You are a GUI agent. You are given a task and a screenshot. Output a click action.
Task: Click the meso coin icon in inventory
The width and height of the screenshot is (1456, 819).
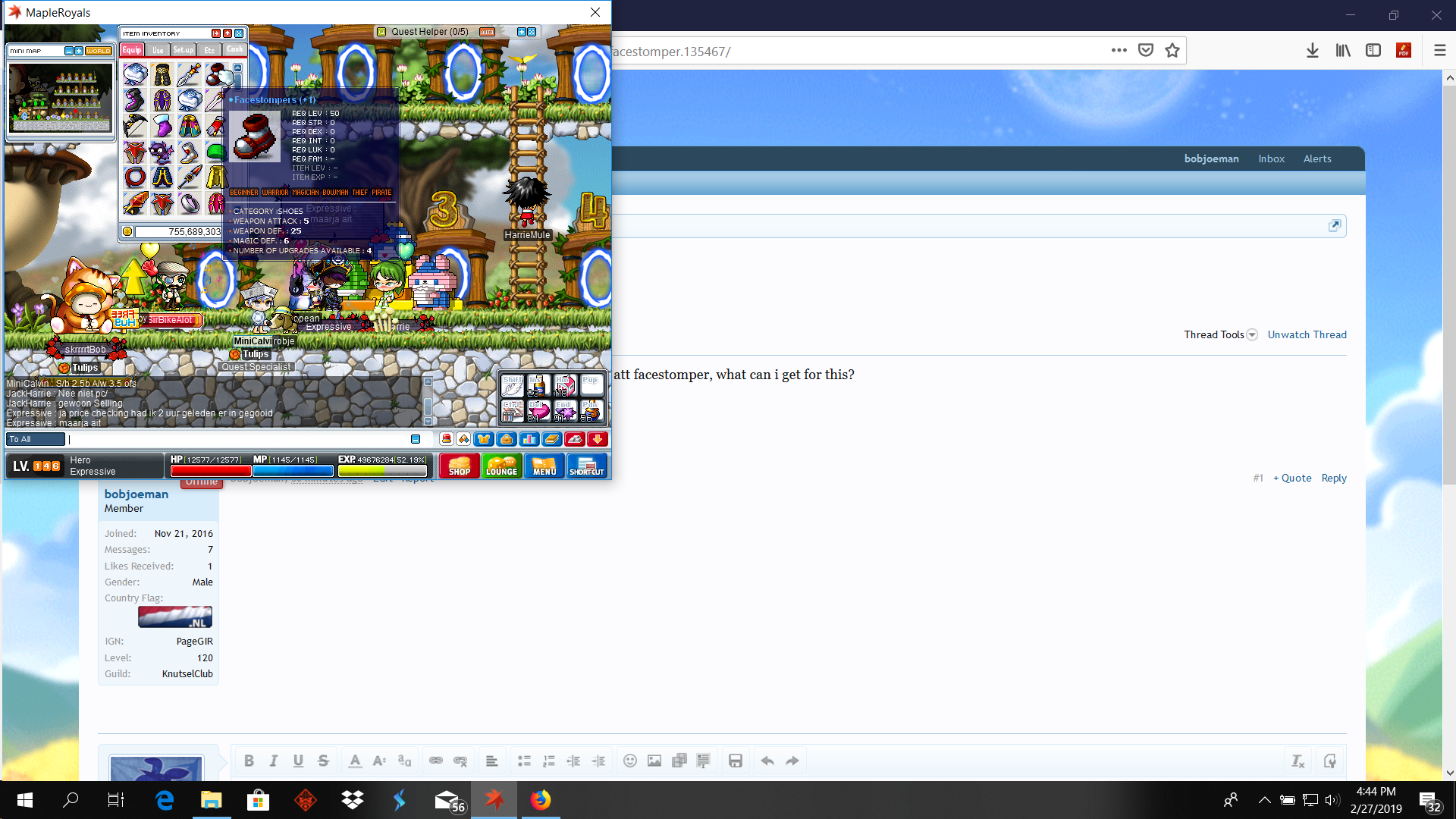(127, 231)
